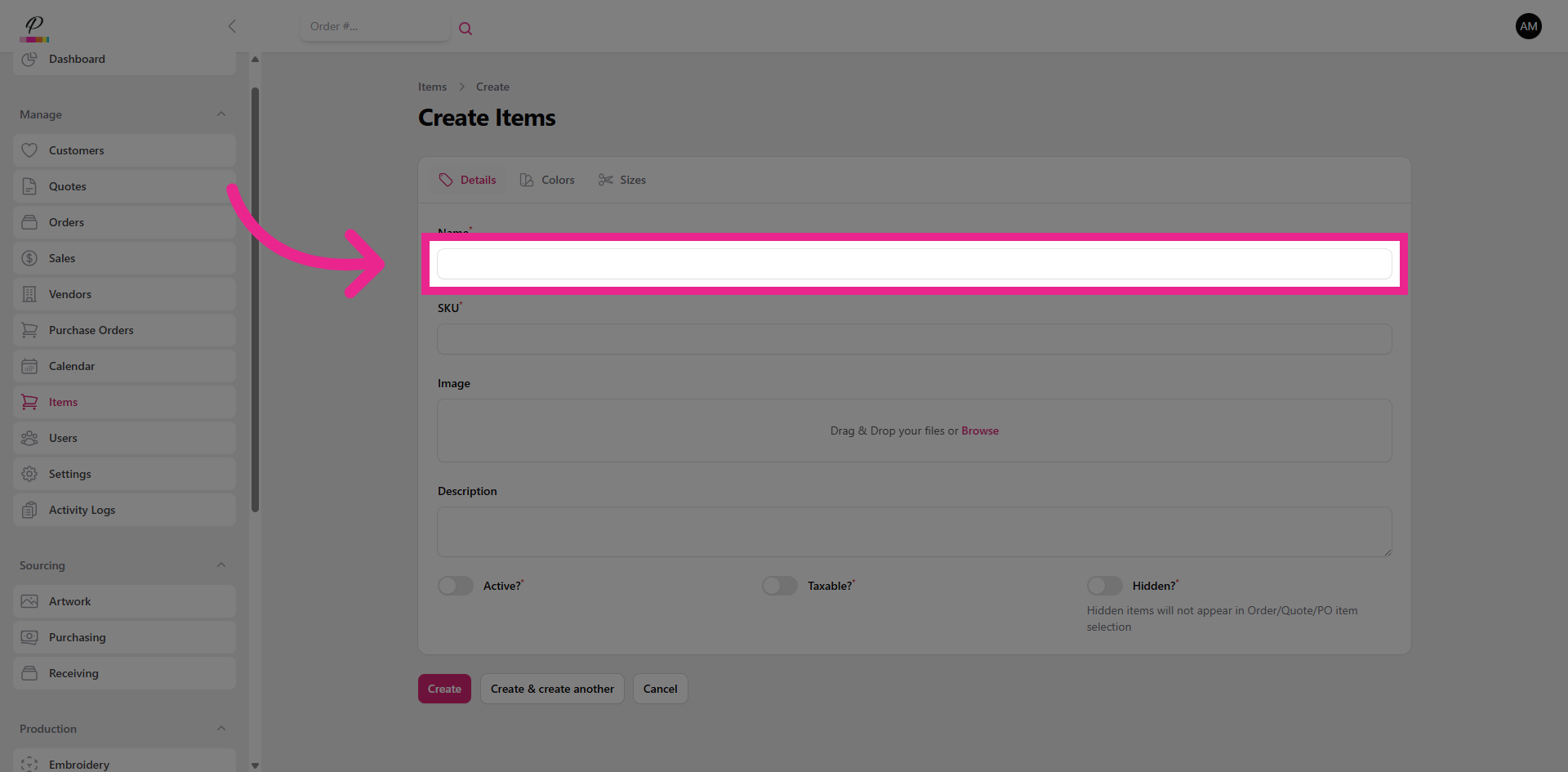Screen dimensions: 1568x772
Task: Open Settings via the gear icon
Action: [x=29, y=474]
